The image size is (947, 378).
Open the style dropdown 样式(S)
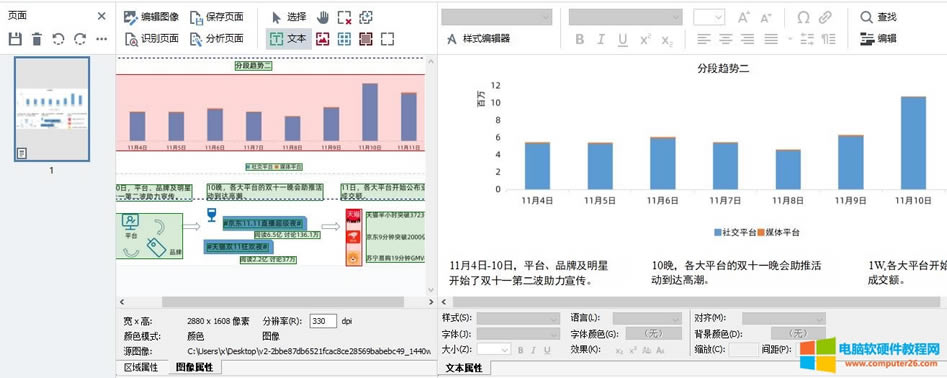point(518,318)
